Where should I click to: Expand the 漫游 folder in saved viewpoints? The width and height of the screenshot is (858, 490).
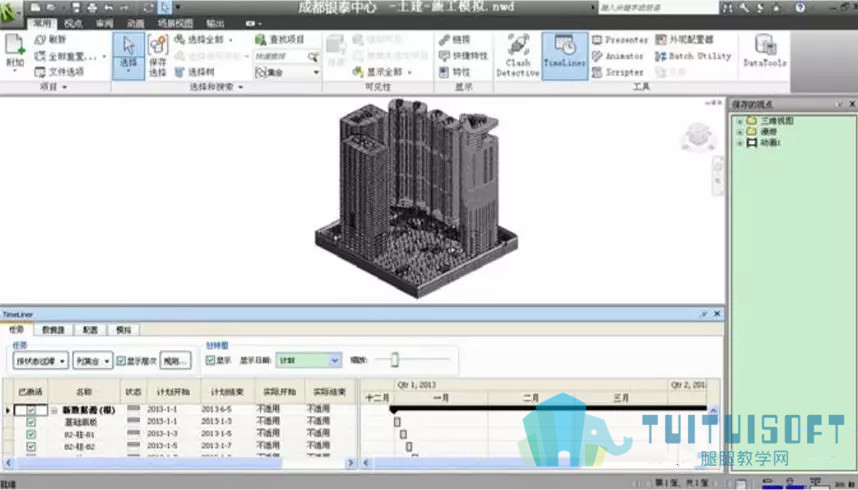739,132
